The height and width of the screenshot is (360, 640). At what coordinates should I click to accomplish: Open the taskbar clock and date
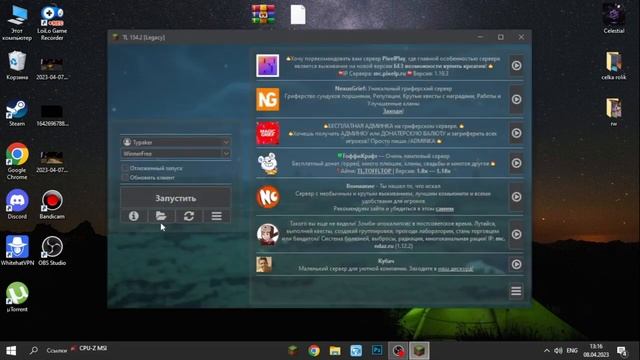click(596, 351)
